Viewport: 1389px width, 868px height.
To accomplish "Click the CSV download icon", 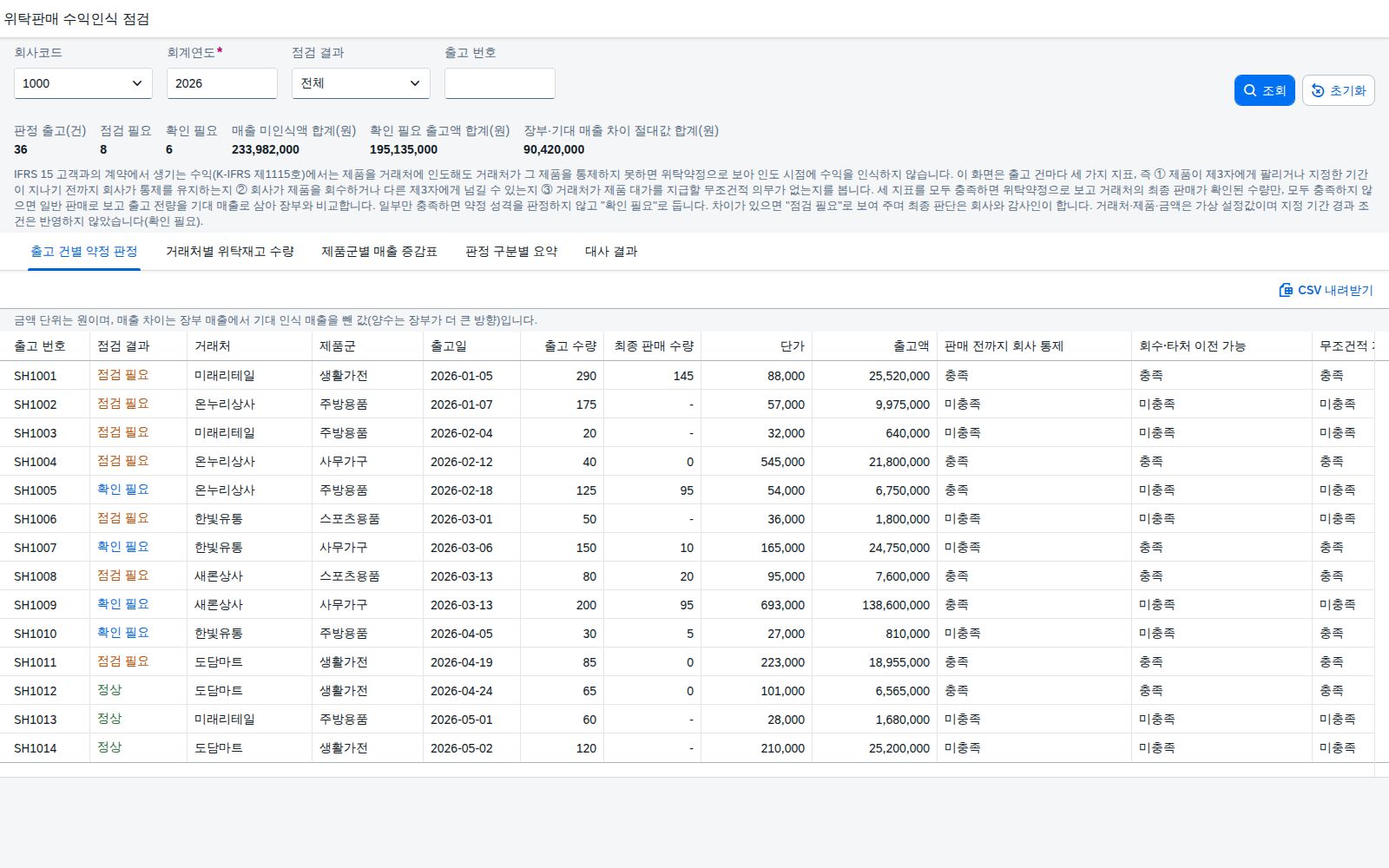I will click(x=1286, y=290).
